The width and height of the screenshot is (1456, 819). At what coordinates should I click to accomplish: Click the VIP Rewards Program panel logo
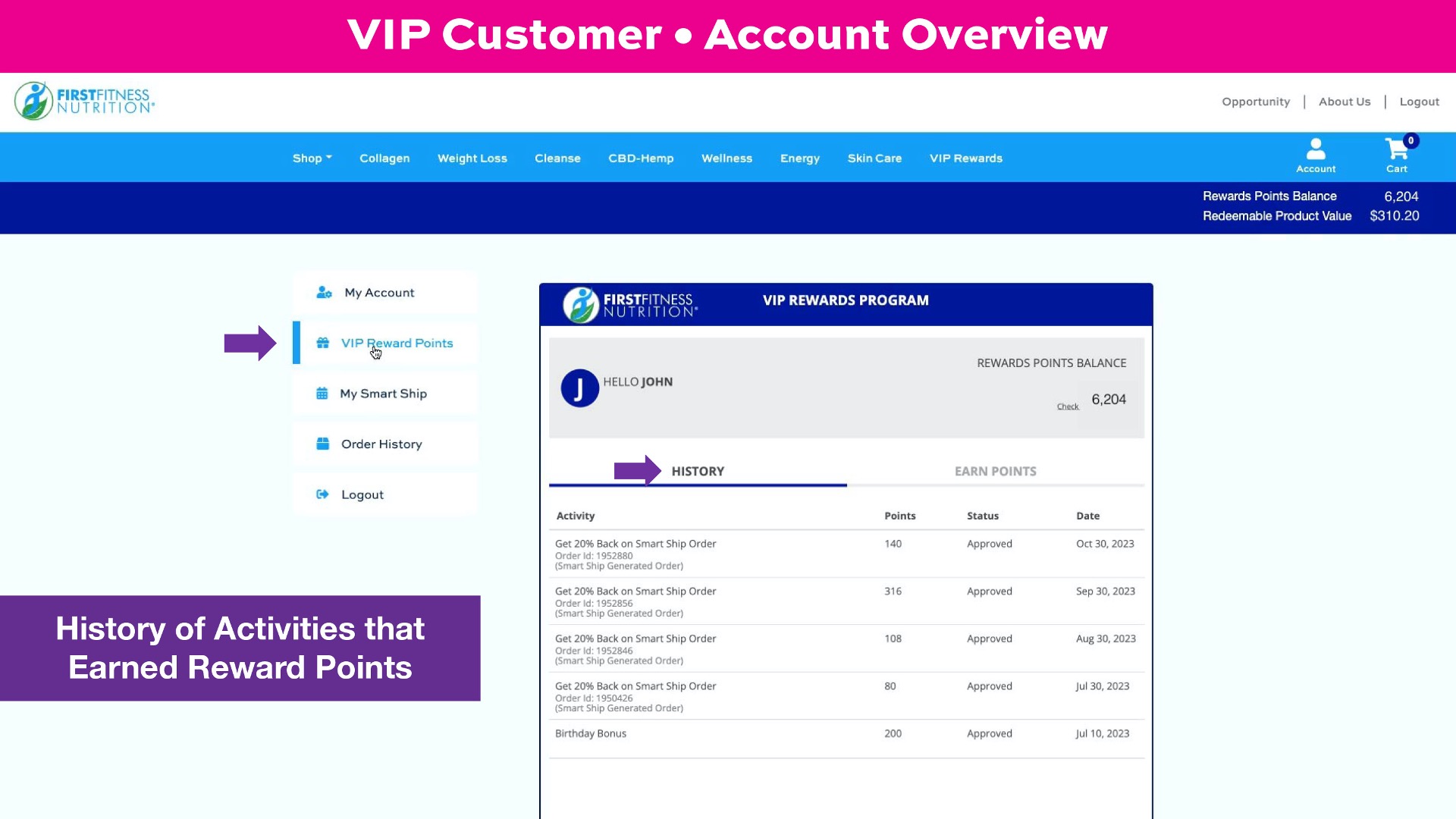(629, 305)
